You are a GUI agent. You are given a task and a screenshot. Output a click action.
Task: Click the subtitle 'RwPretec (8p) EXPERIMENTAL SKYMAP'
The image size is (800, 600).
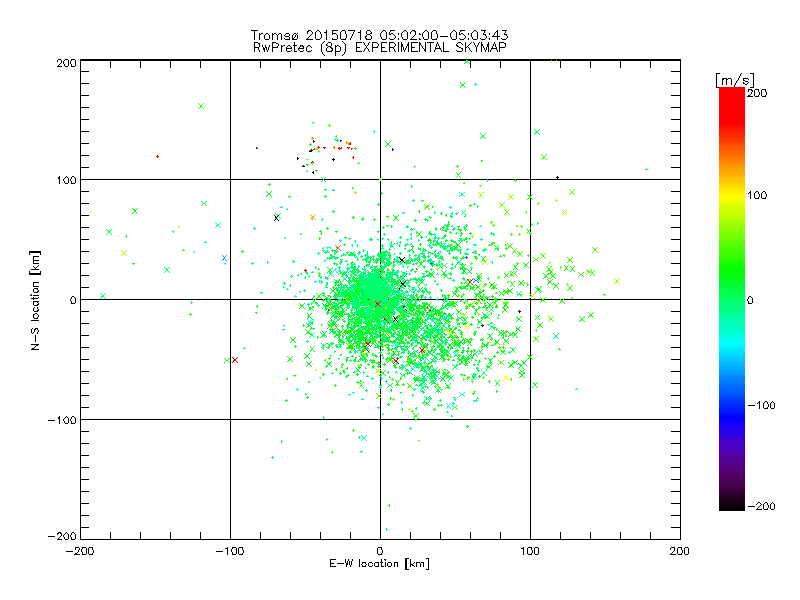point(379,48)
